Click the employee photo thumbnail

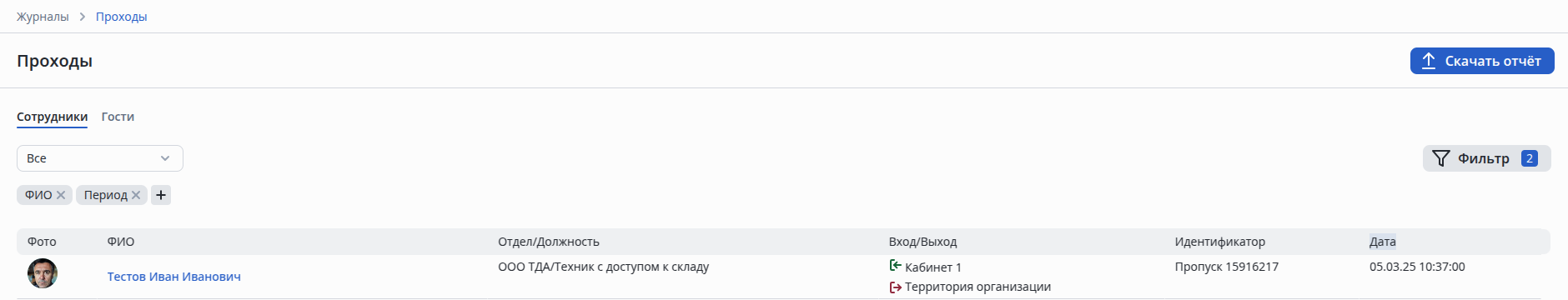tap(43, 273)
